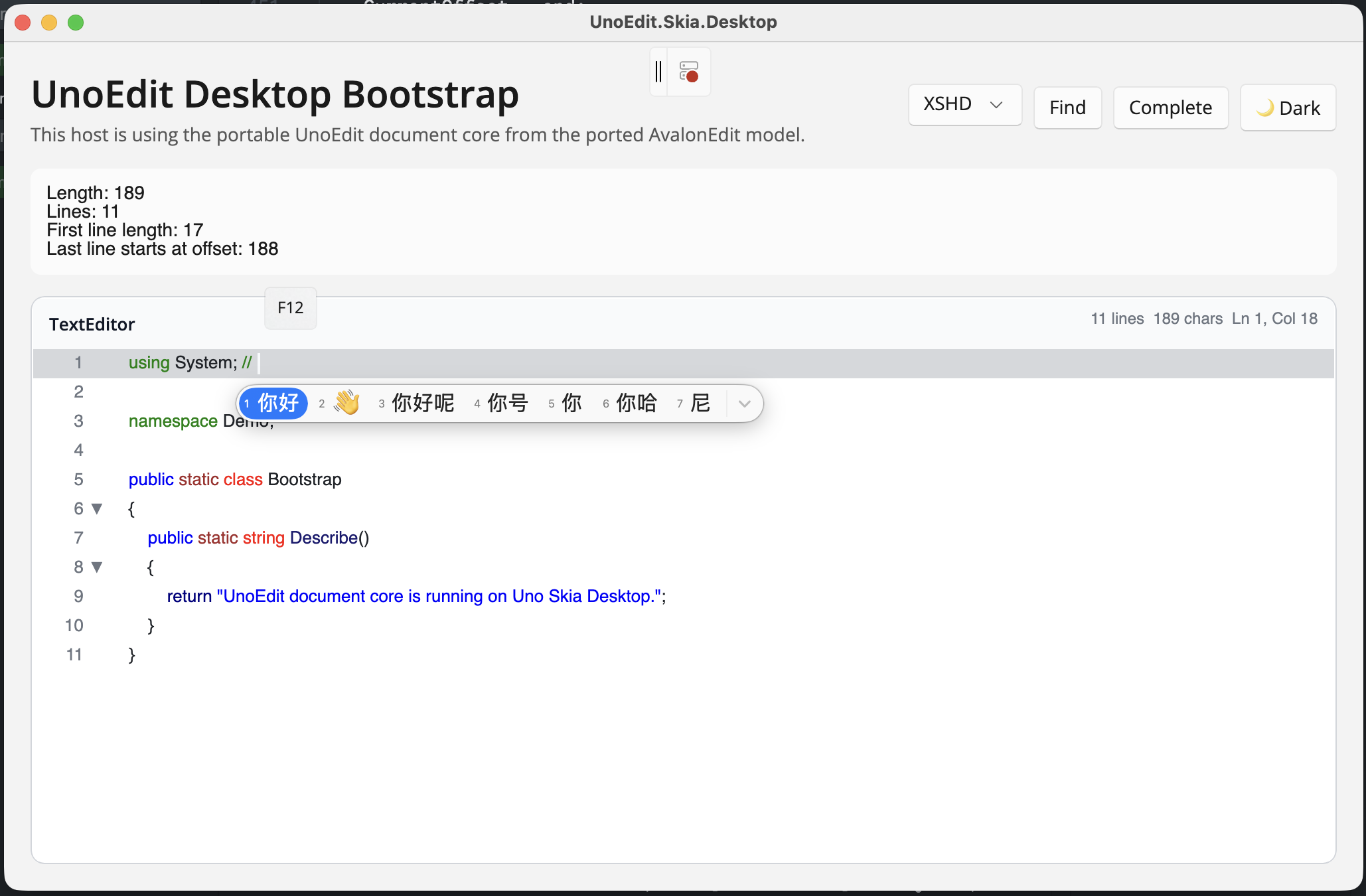The width and height of the screenshot is (1366, 896).
Task: Click line number 9 in gutter
Action: tap(78, 597)
